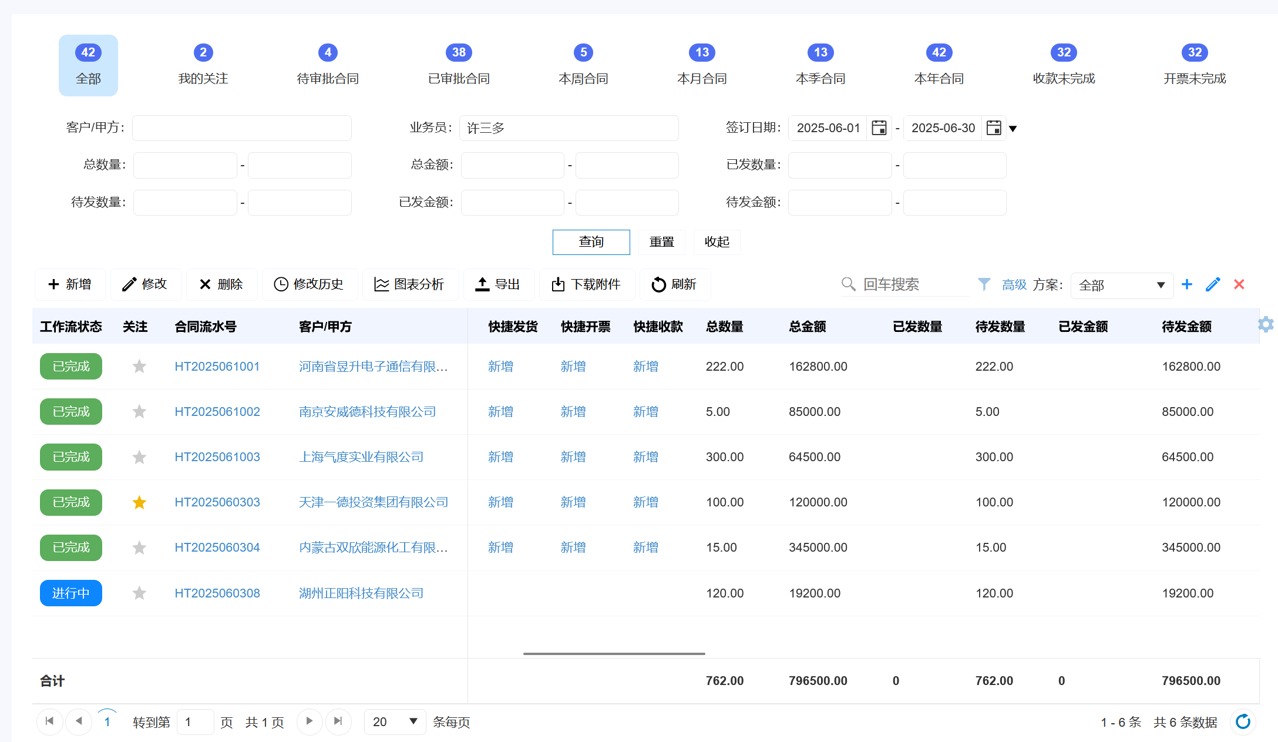
Task: Click the blue pencil edit scheme icon
Action: click(1213, 285)
